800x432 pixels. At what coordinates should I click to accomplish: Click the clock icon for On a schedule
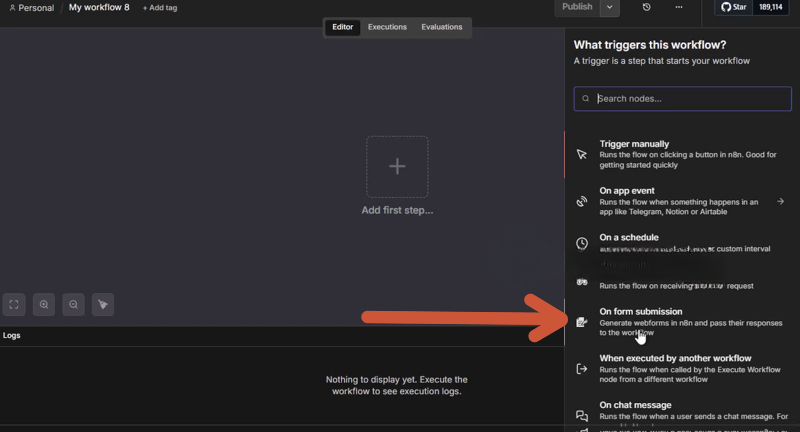pyautogui.click(x=582, y=243)
